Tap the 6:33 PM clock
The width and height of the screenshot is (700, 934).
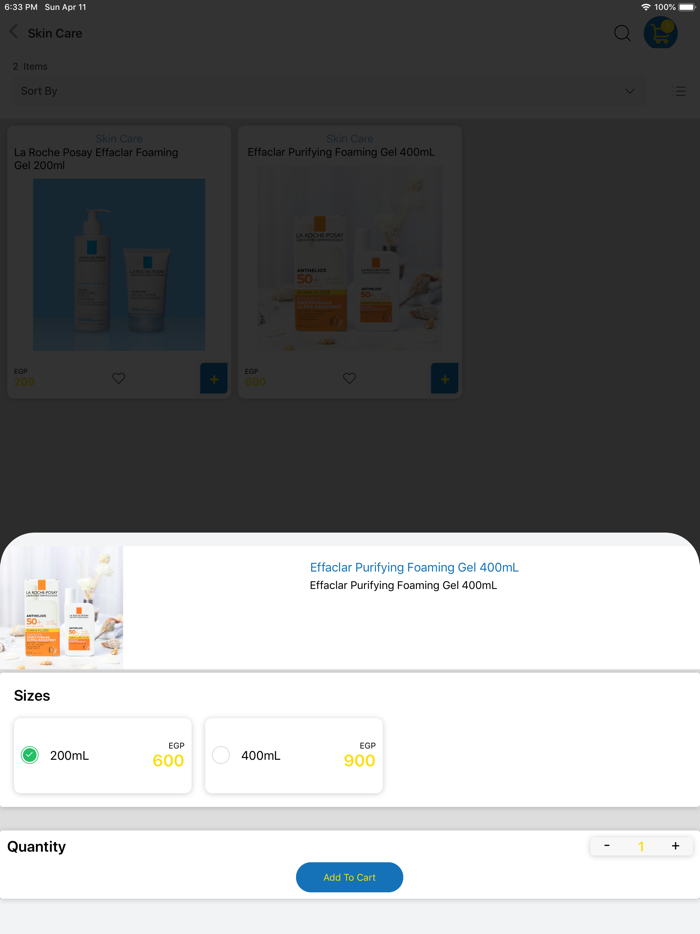pos(21,7)
